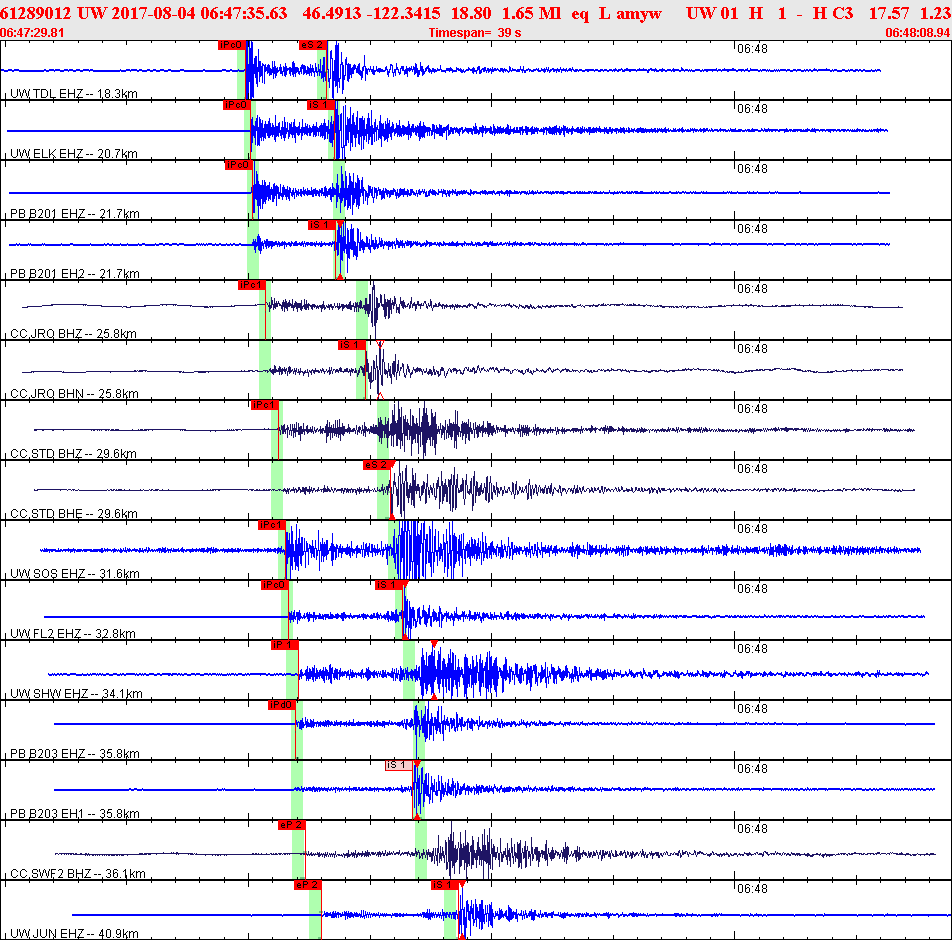Click the iPd0 flag on PB B203 EHZ trace
The height and width of the screenshot is (940, 952).
282,705
